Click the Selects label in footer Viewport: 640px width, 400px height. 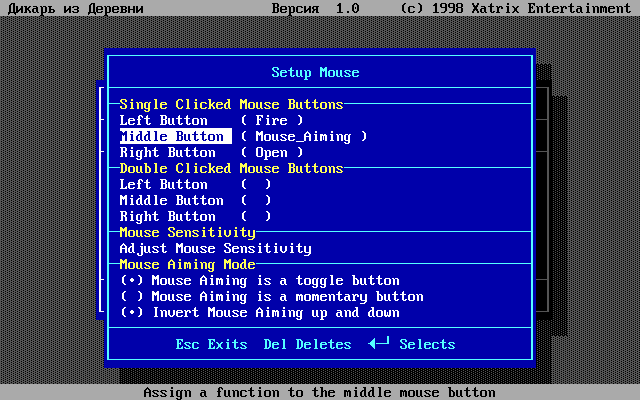tap(427, 344)
